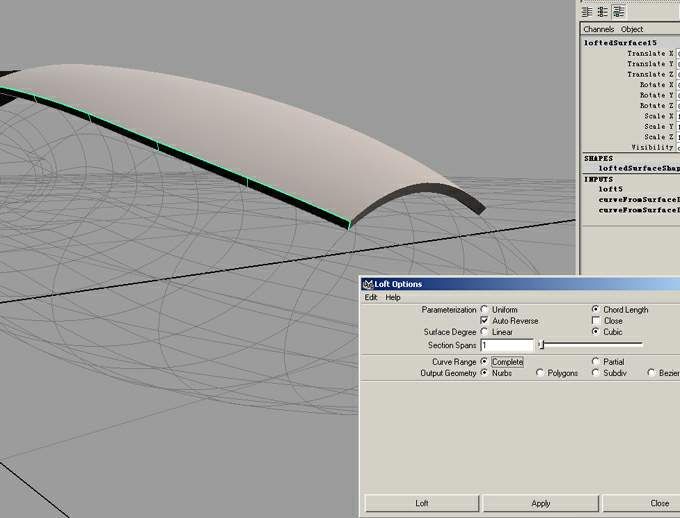Select the Visibility channel label
Viewport: 680px width, 518px height.
pyautogui.click(x=652, y=147)
